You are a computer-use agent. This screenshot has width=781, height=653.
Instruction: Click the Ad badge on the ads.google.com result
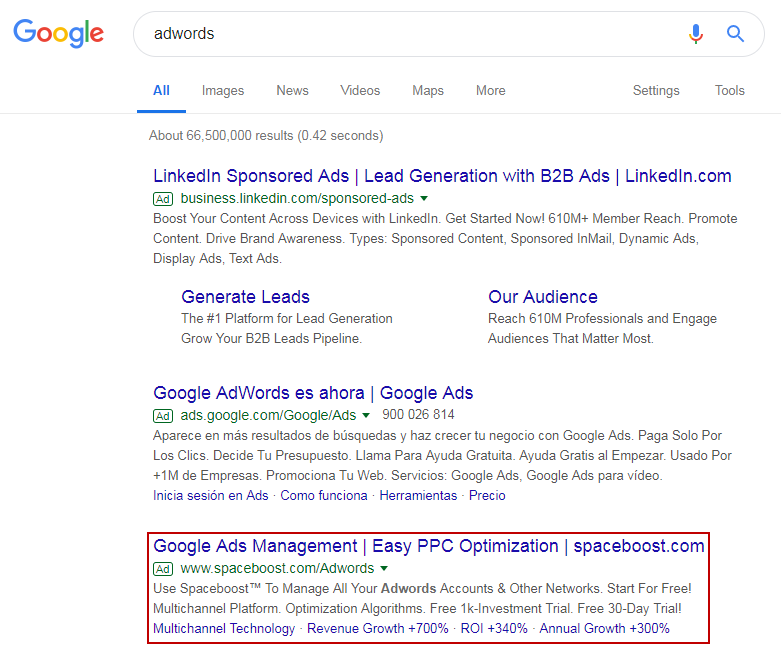pos(163,415)
